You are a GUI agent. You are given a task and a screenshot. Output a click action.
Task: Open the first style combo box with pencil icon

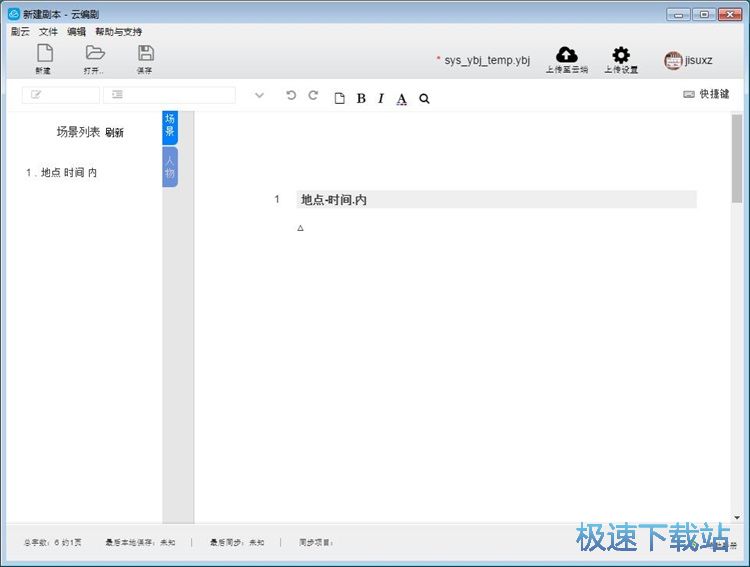click(60, 95)
